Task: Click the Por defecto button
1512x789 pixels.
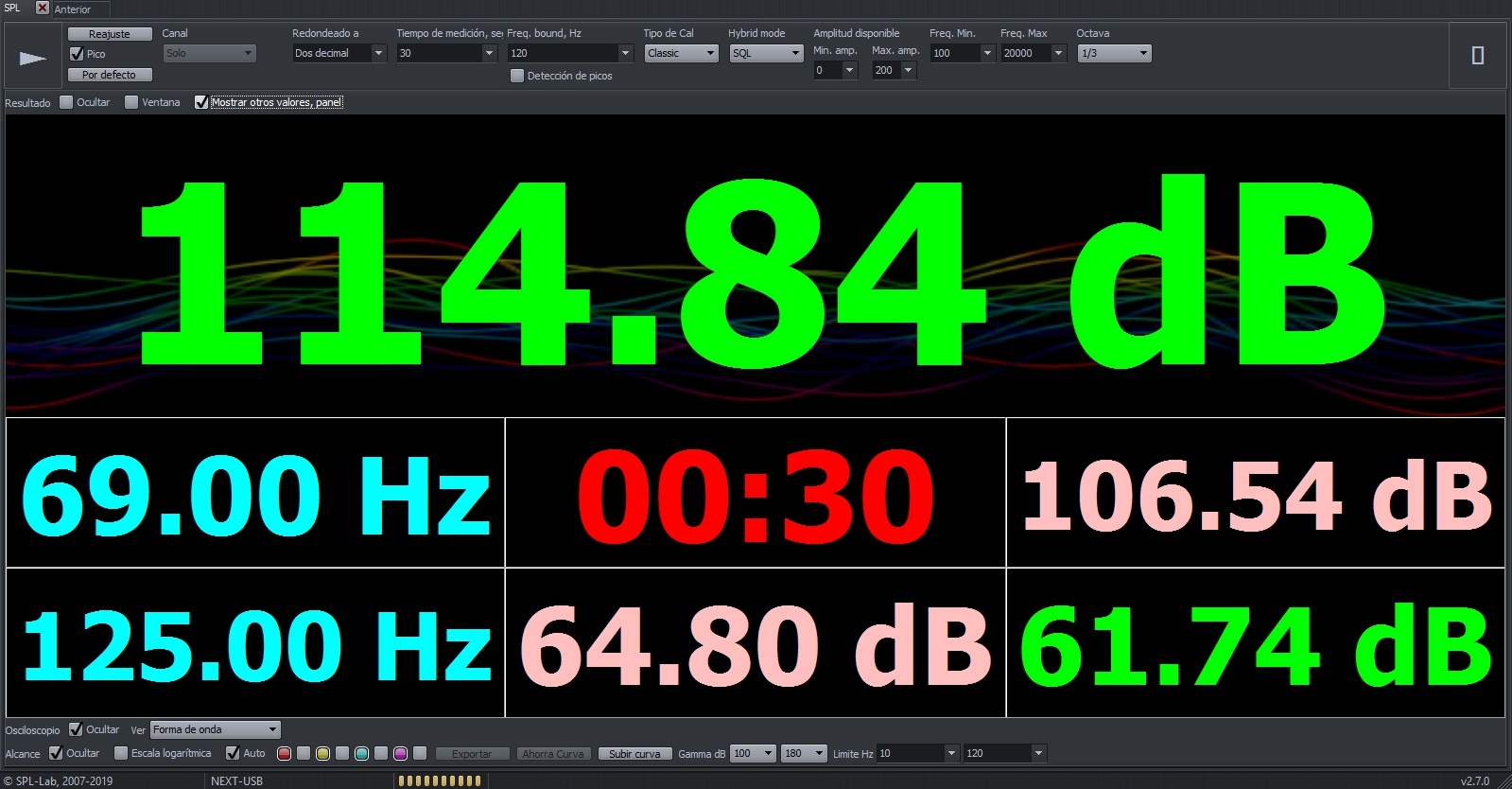Action: pyautogui.click(x=110, y=75)
